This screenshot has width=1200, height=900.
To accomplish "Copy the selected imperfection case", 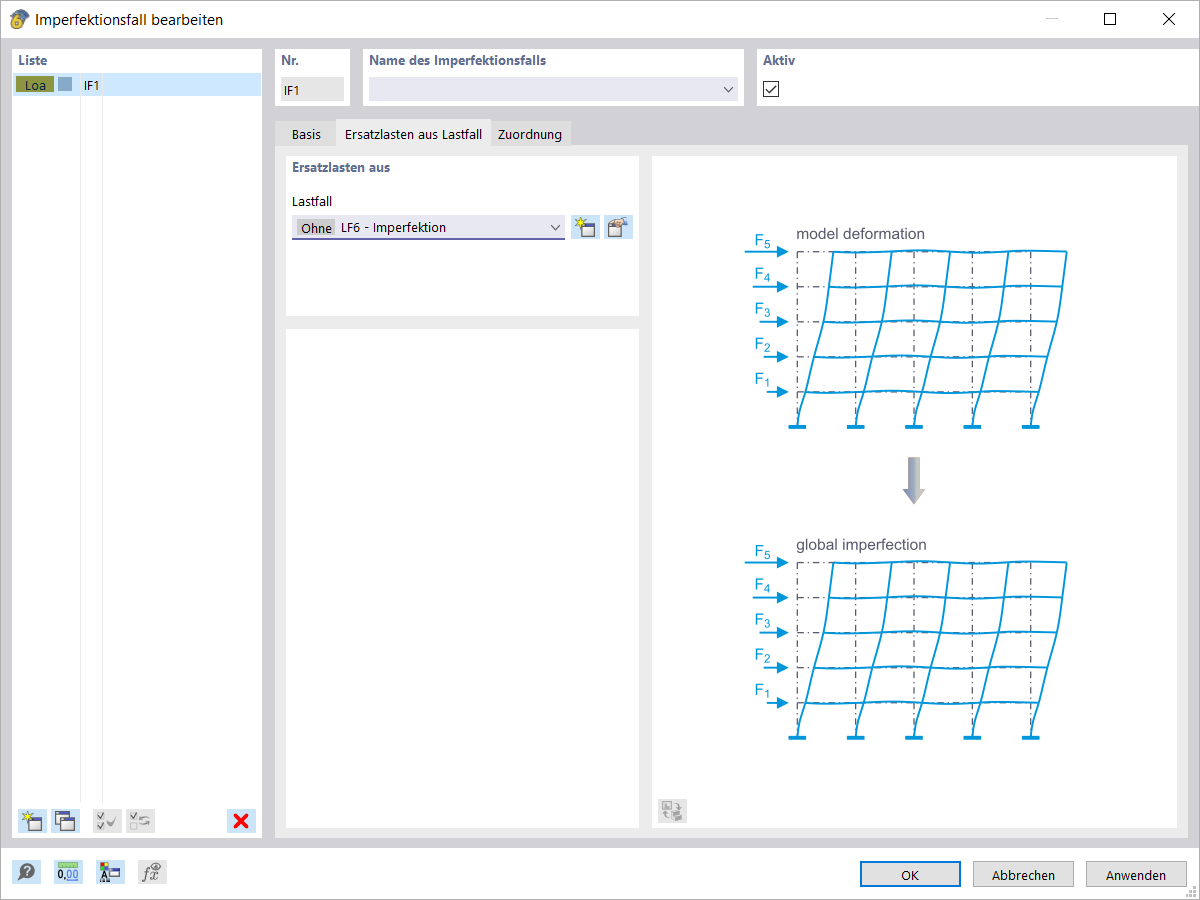I will [65, 820].
